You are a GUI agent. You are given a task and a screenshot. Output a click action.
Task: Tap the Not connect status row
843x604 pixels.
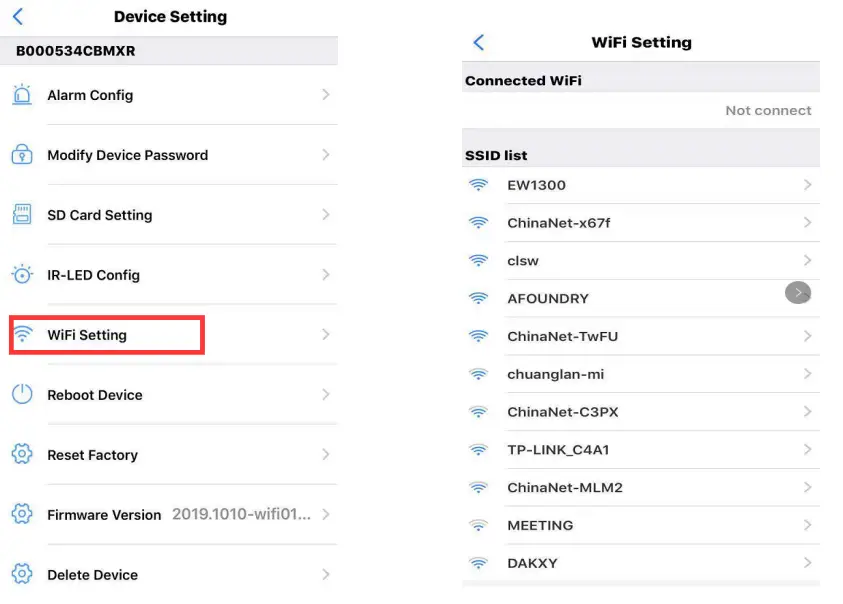pyautogui.click(x=768, y=111)
